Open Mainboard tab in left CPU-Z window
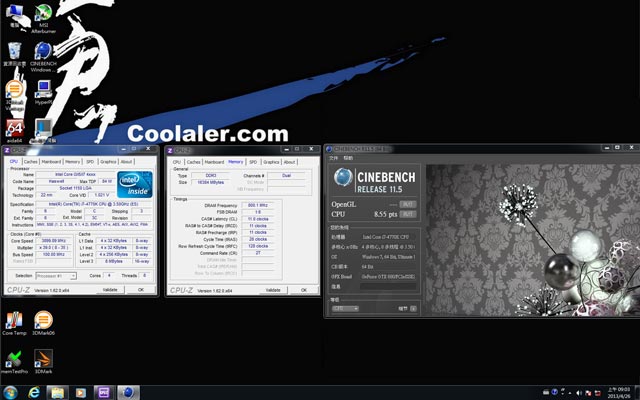Image resolution: width=640 pixels, height=400 pixels. coord(51,162)
